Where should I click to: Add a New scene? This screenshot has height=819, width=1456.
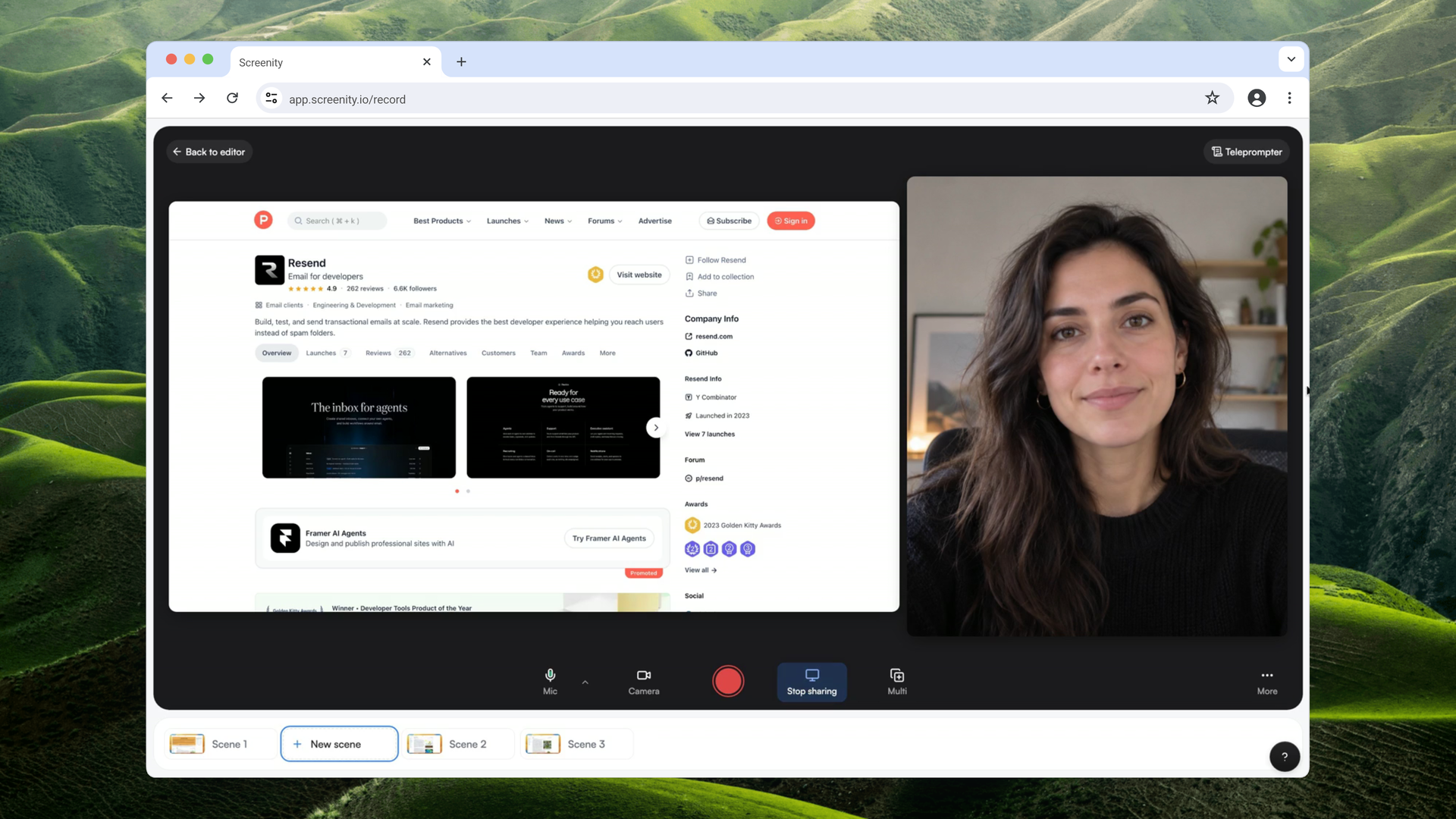(339, 744)
